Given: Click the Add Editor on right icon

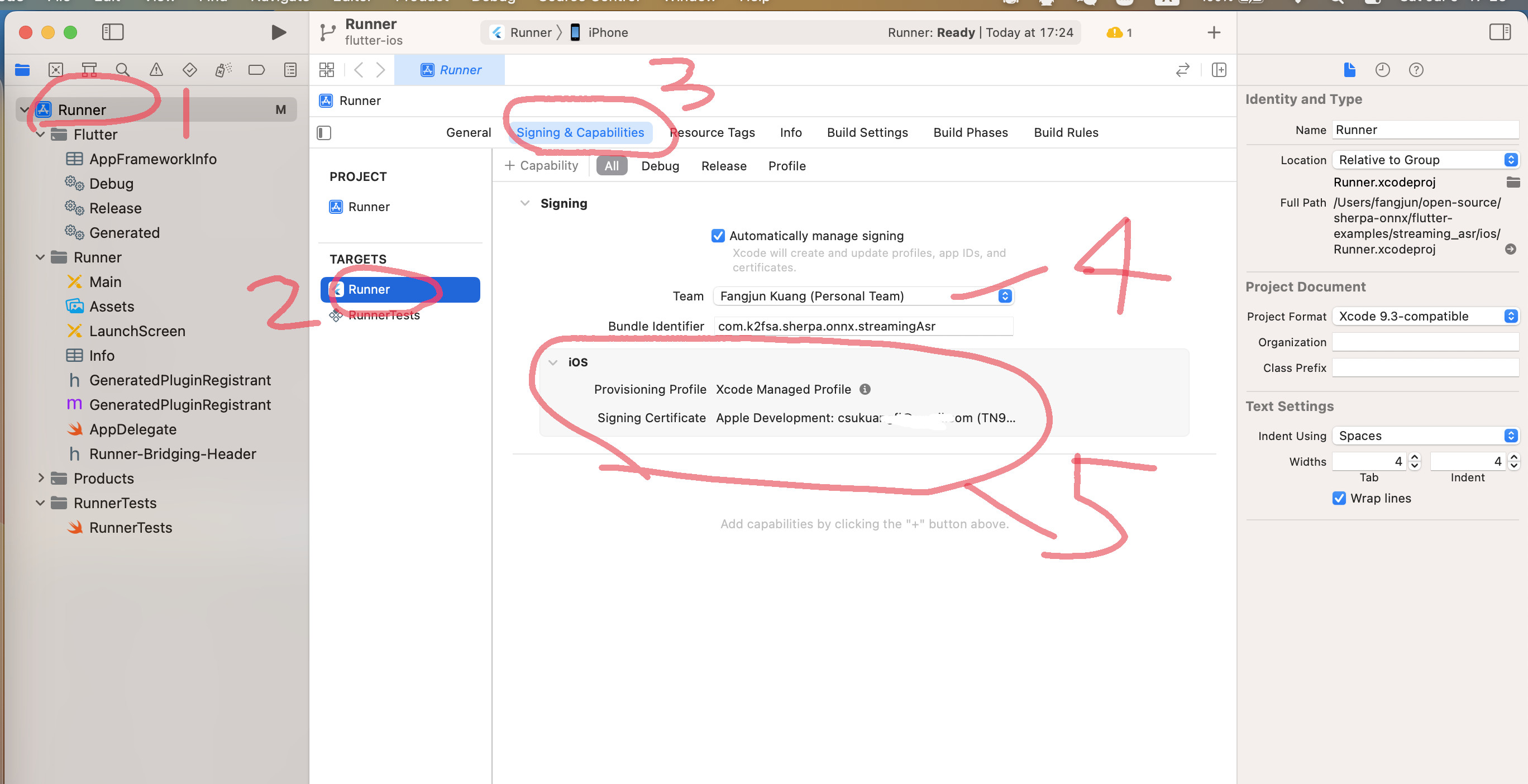Looking at the screenshot, I should tap(1219, 70).
